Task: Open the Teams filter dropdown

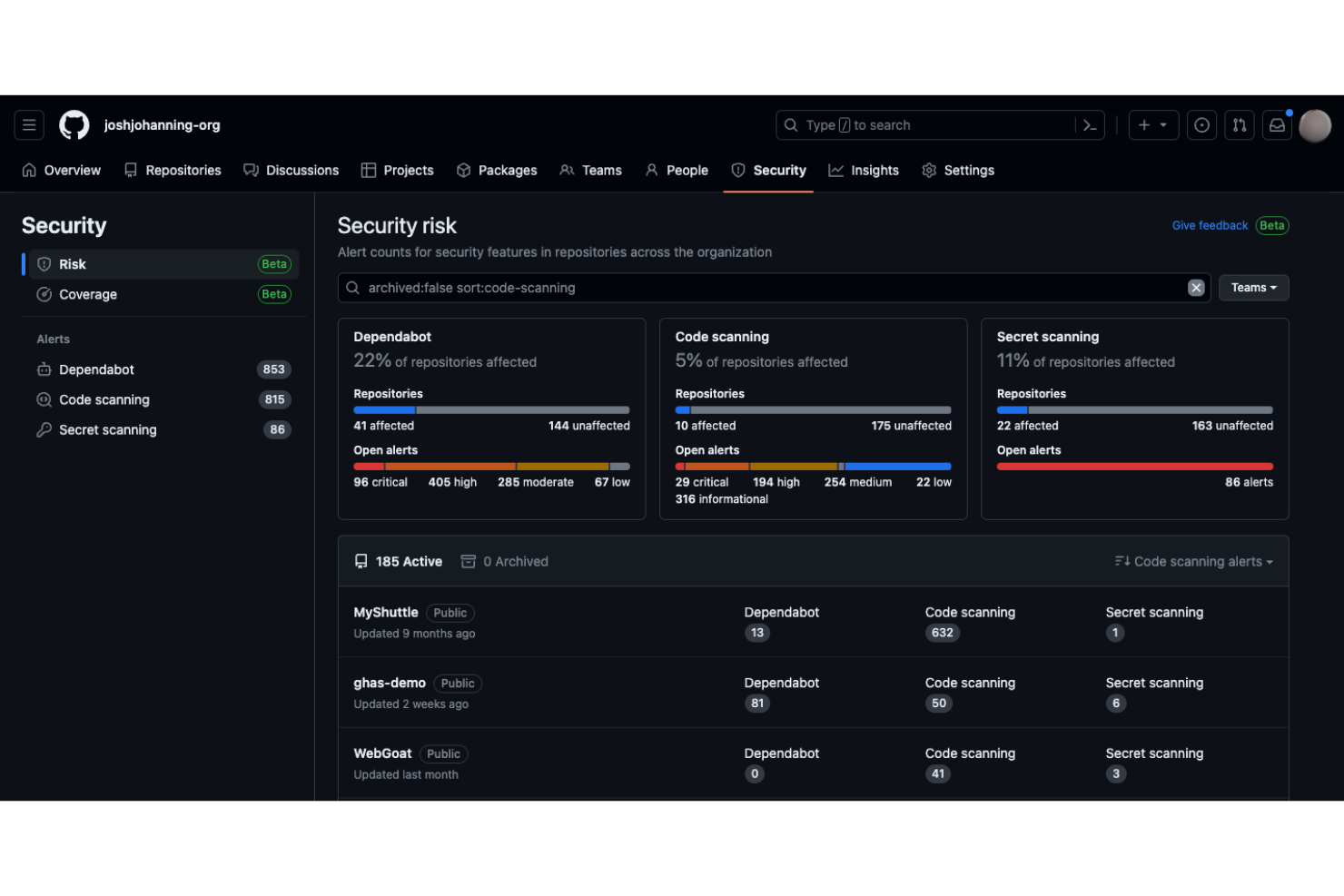Action: pyautogui.click(x=1253, y=287)
